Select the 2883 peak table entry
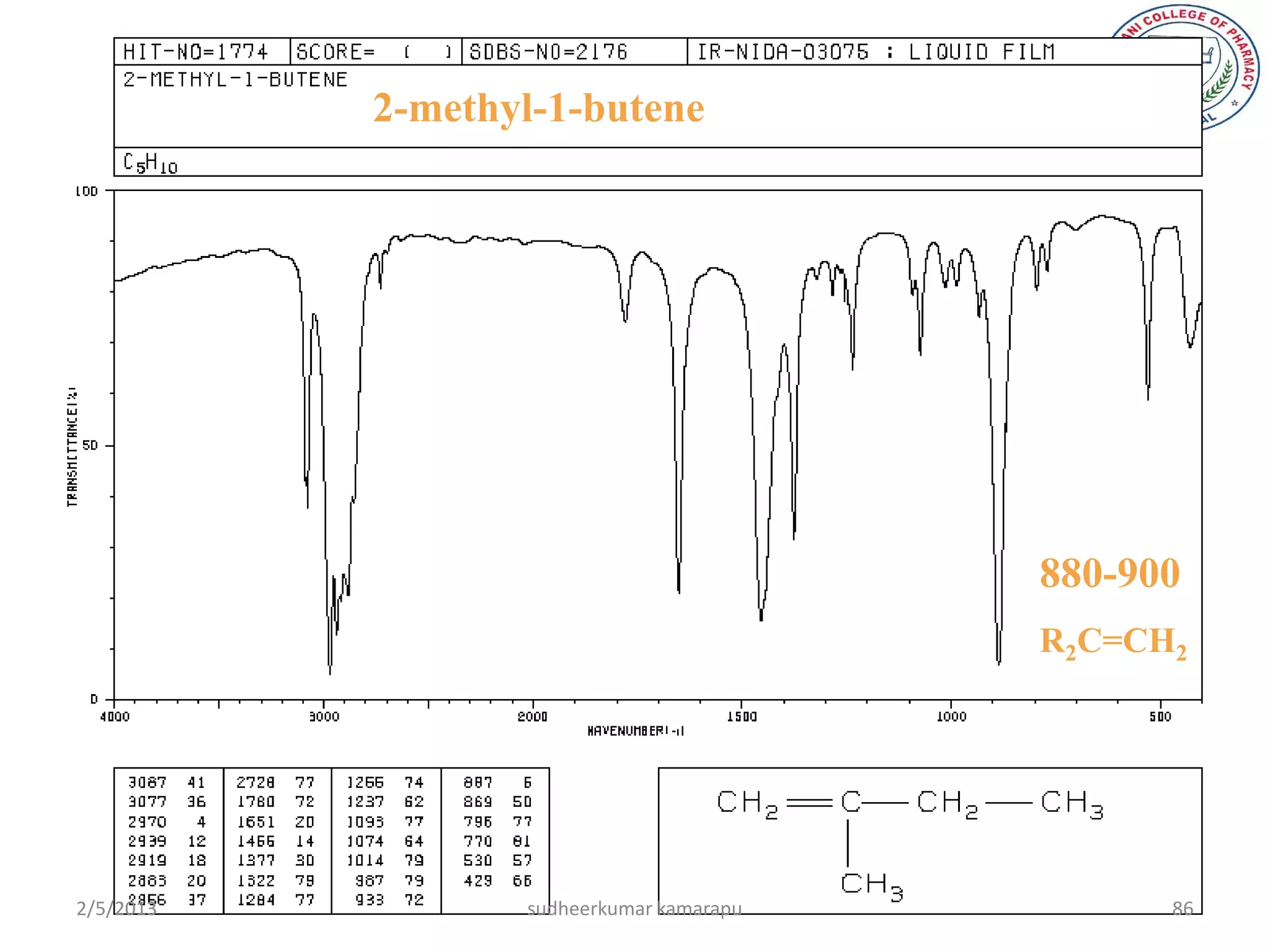Image resolution: width=1270 pixels, height=952 pixels. coord(166,881)
